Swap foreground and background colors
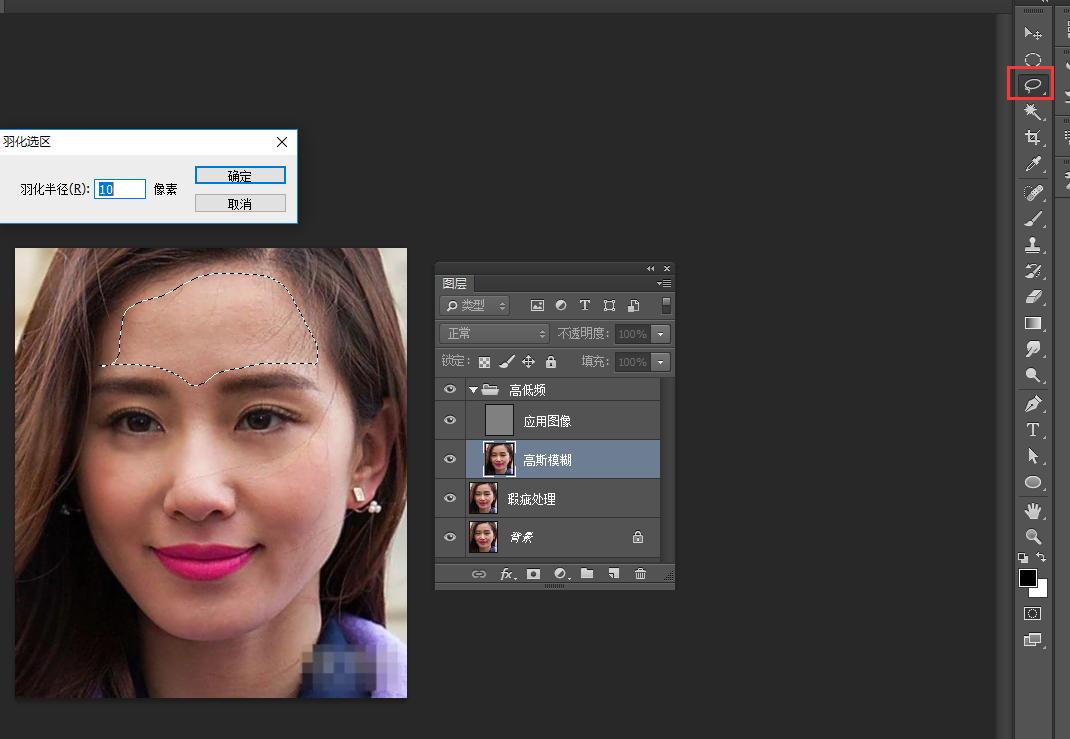This screenshot has width=1070, height=739. click(1041, 557)
